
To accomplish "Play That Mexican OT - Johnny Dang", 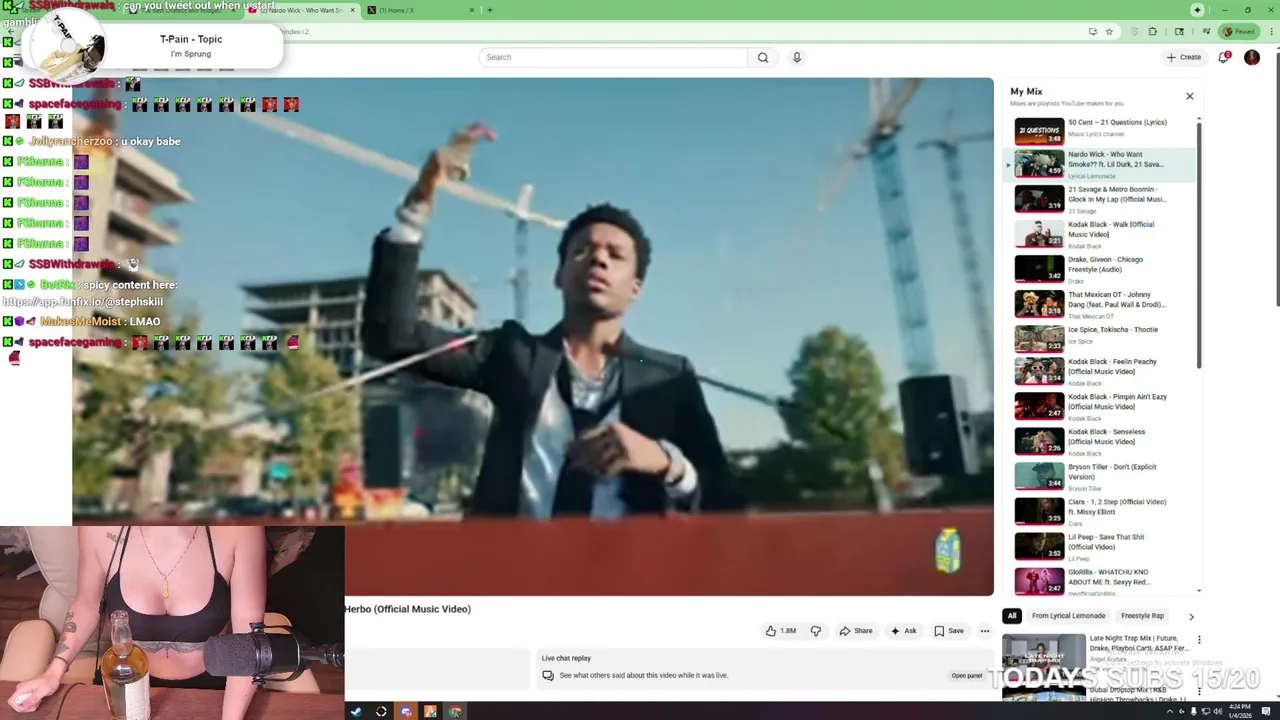I will [x=1100, y=304].
